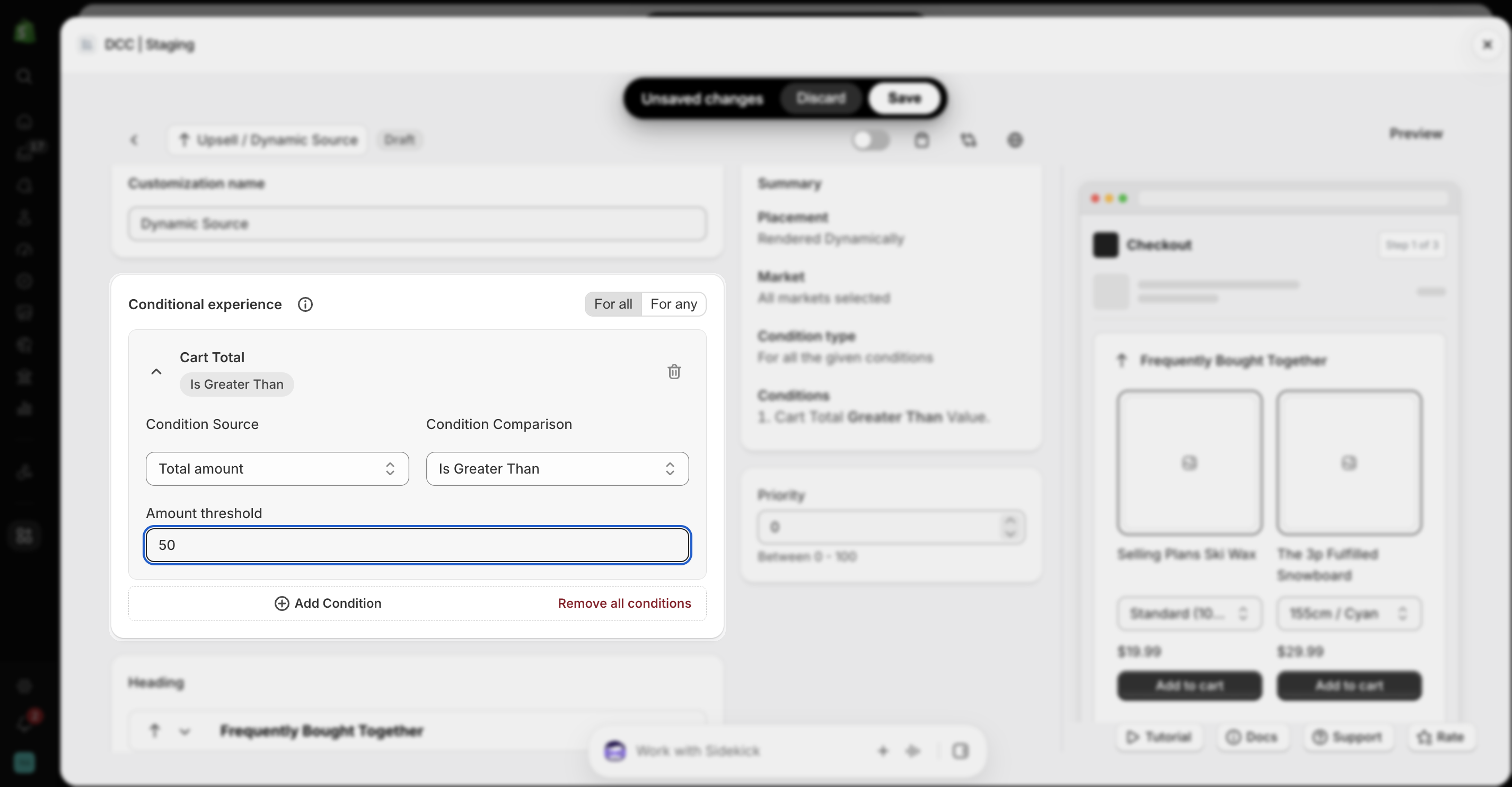This screenshot has width=1512, height=787.
Task: Delete the Cart Total condition with trash icon
Action: coord(674,372)
